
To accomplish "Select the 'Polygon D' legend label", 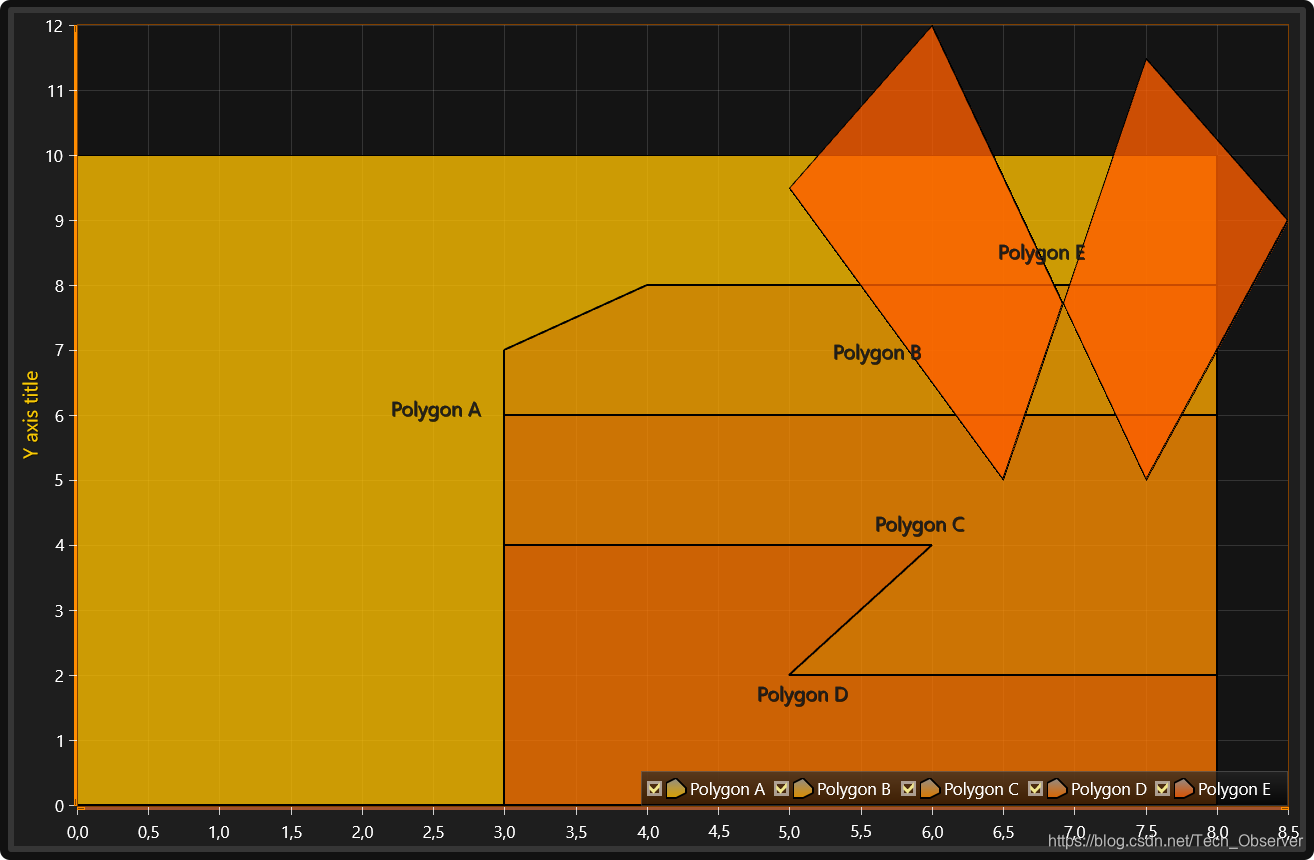I will point(1108,789).
